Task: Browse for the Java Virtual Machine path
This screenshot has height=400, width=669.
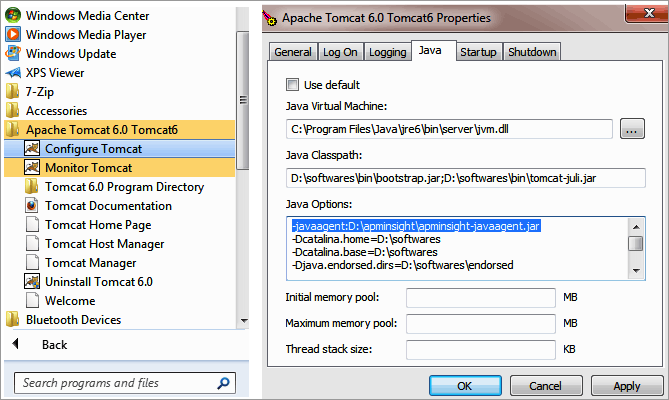Action: click(632, 129)
